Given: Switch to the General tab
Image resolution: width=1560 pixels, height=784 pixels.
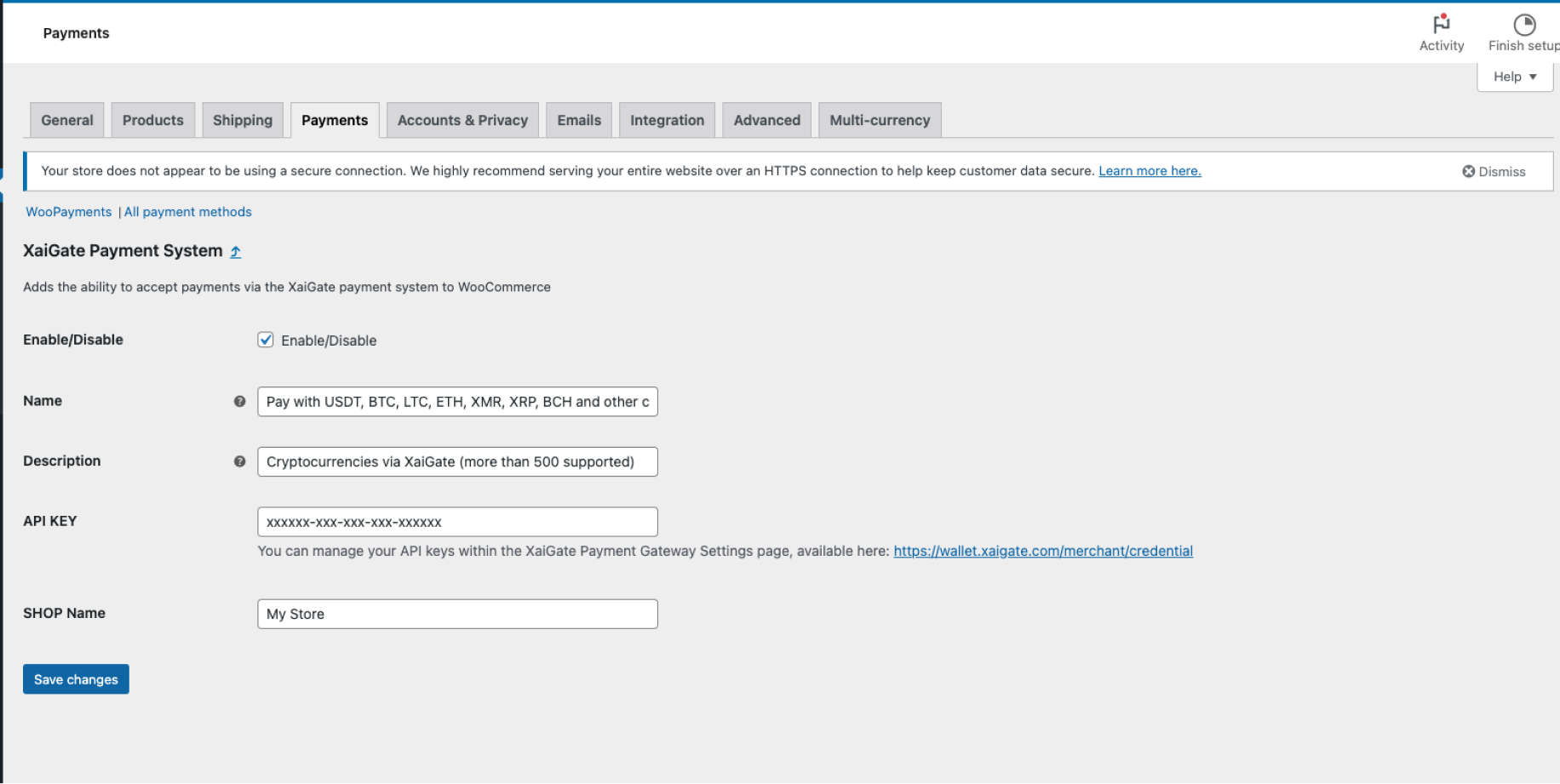Looking at the screenshot, I should 66,120.
